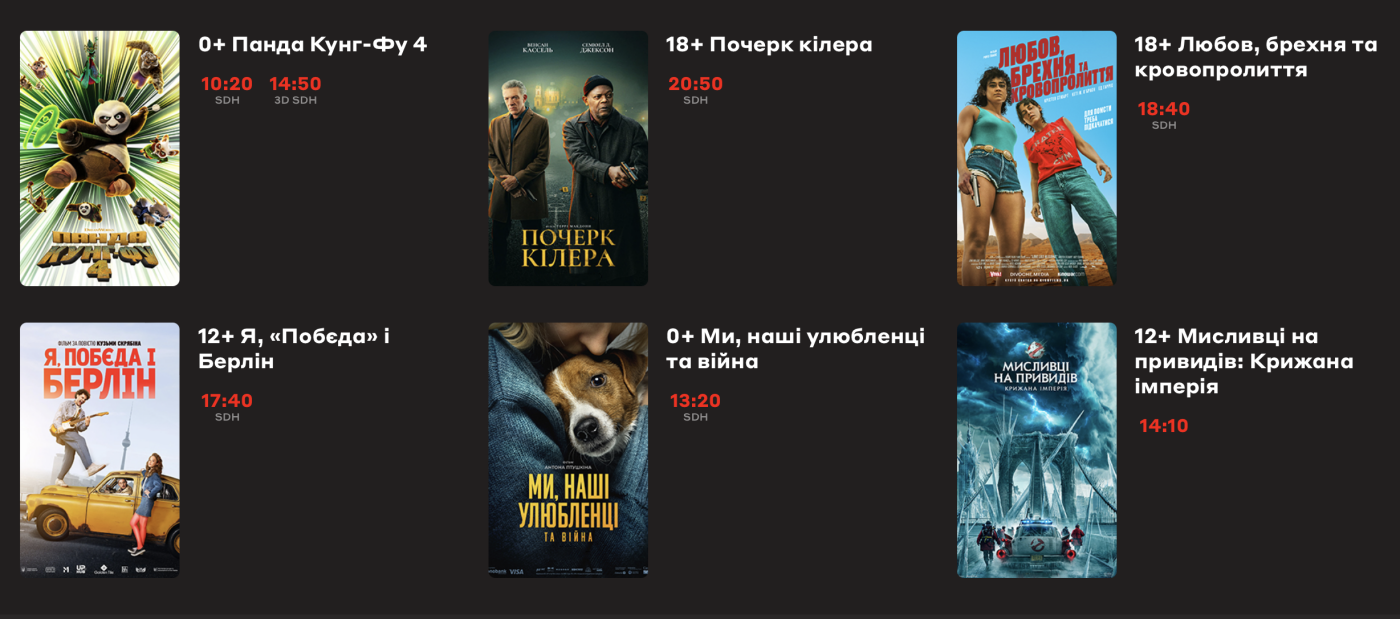The width and height of the screenshot is (1400, 619).
Task: Open the Панда Кунг-Фу 4 poster
Action: (100, 158)
